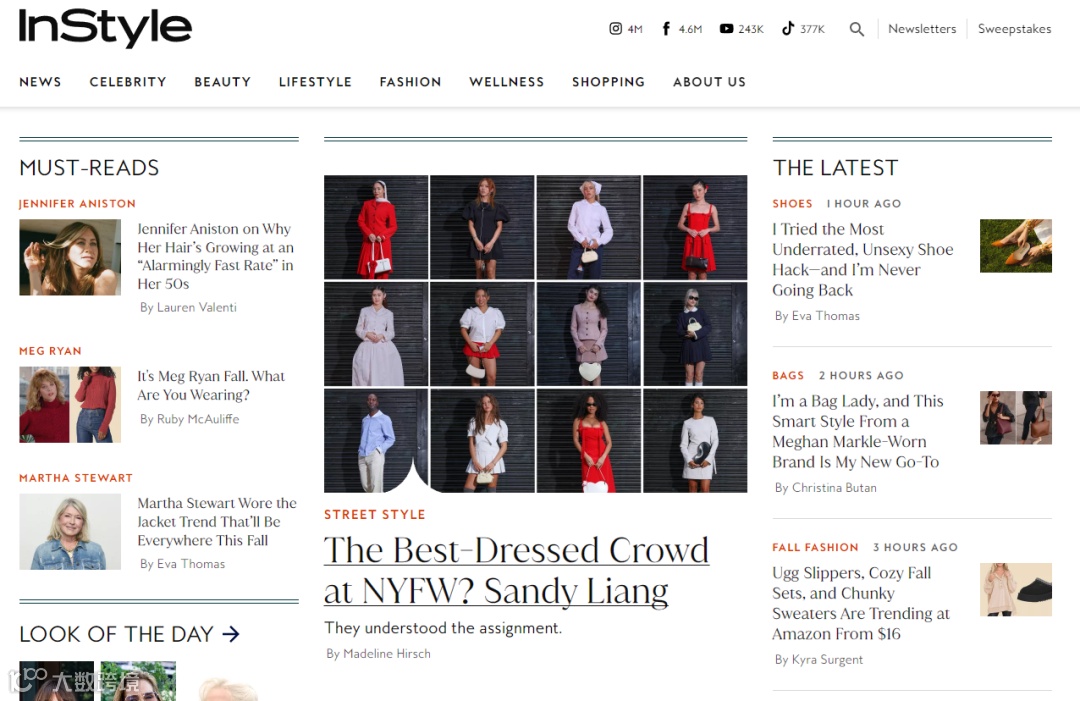Viewport: 1080px width, 701px height.
Task: Click the Bags category tag
Action: coord(788,375)
